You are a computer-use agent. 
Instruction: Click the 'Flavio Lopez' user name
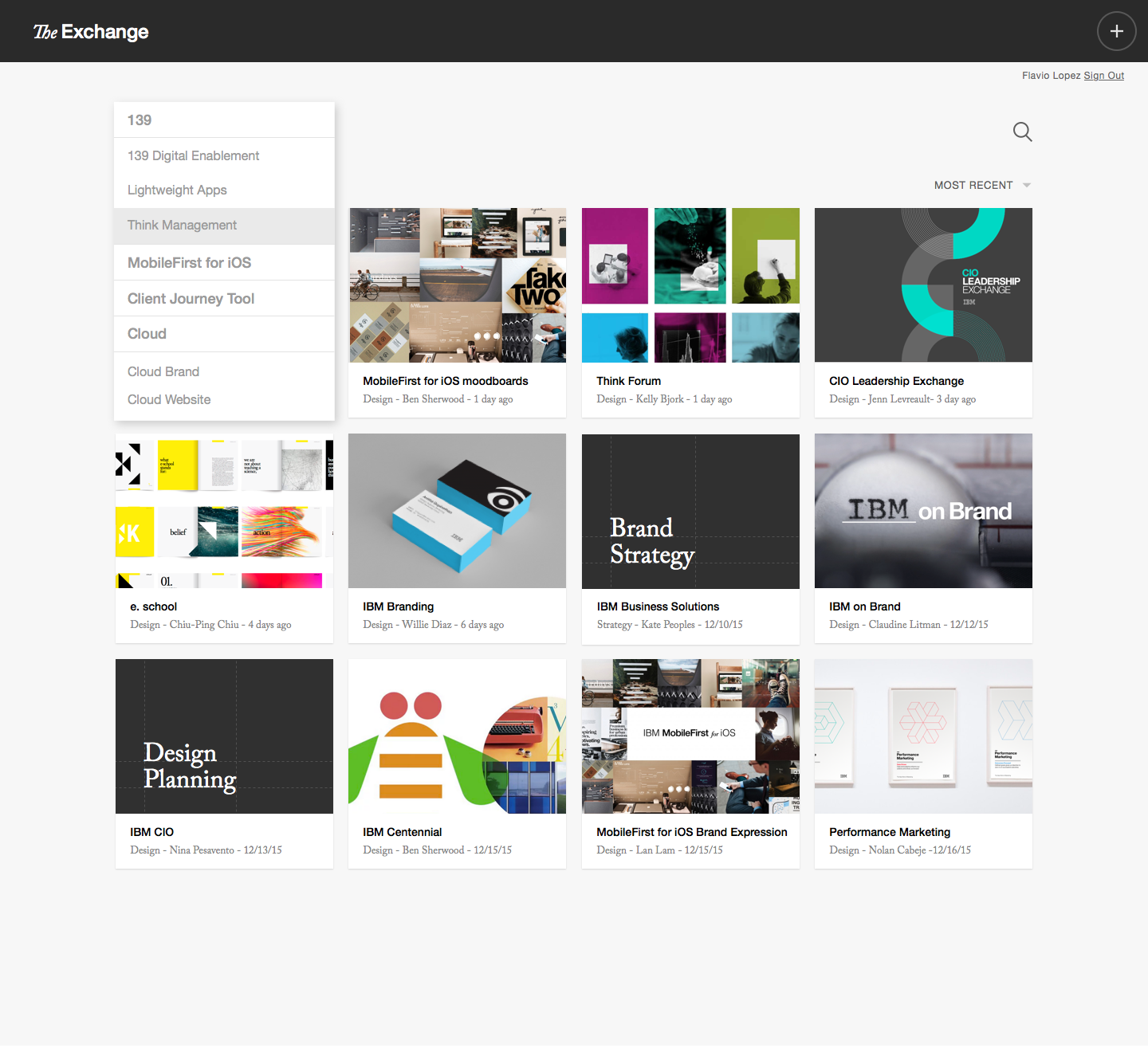[x=1051, y=76]
